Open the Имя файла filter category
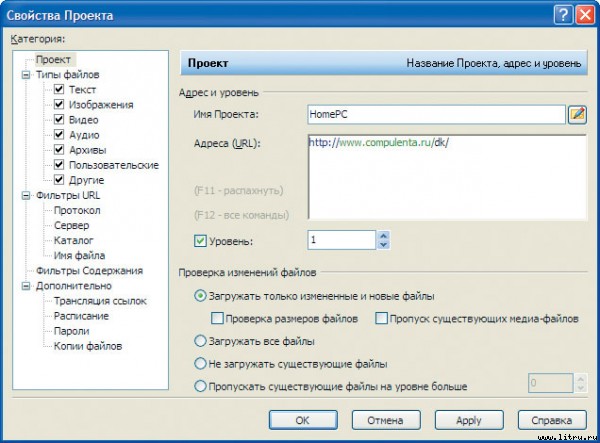This screenshot has height=443, width=600. pos(80,256)
